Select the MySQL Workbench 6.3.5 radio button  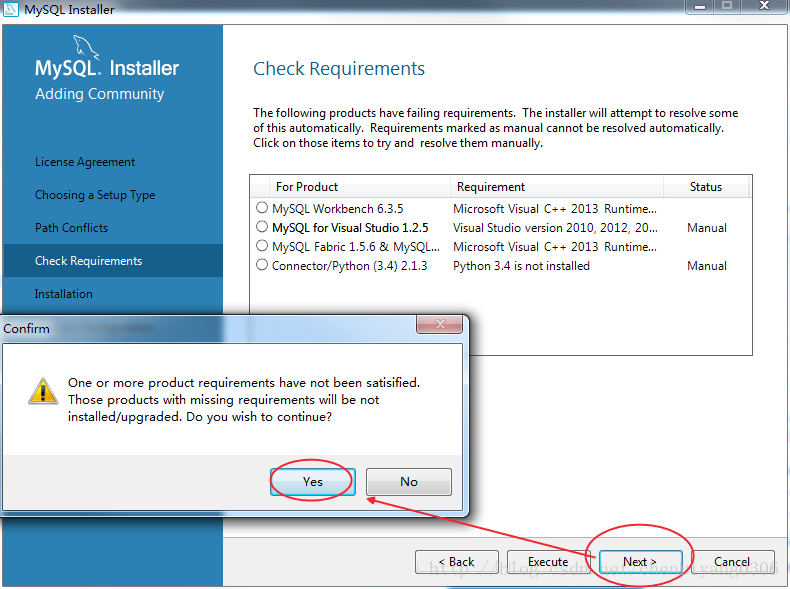tap(262, 208)
